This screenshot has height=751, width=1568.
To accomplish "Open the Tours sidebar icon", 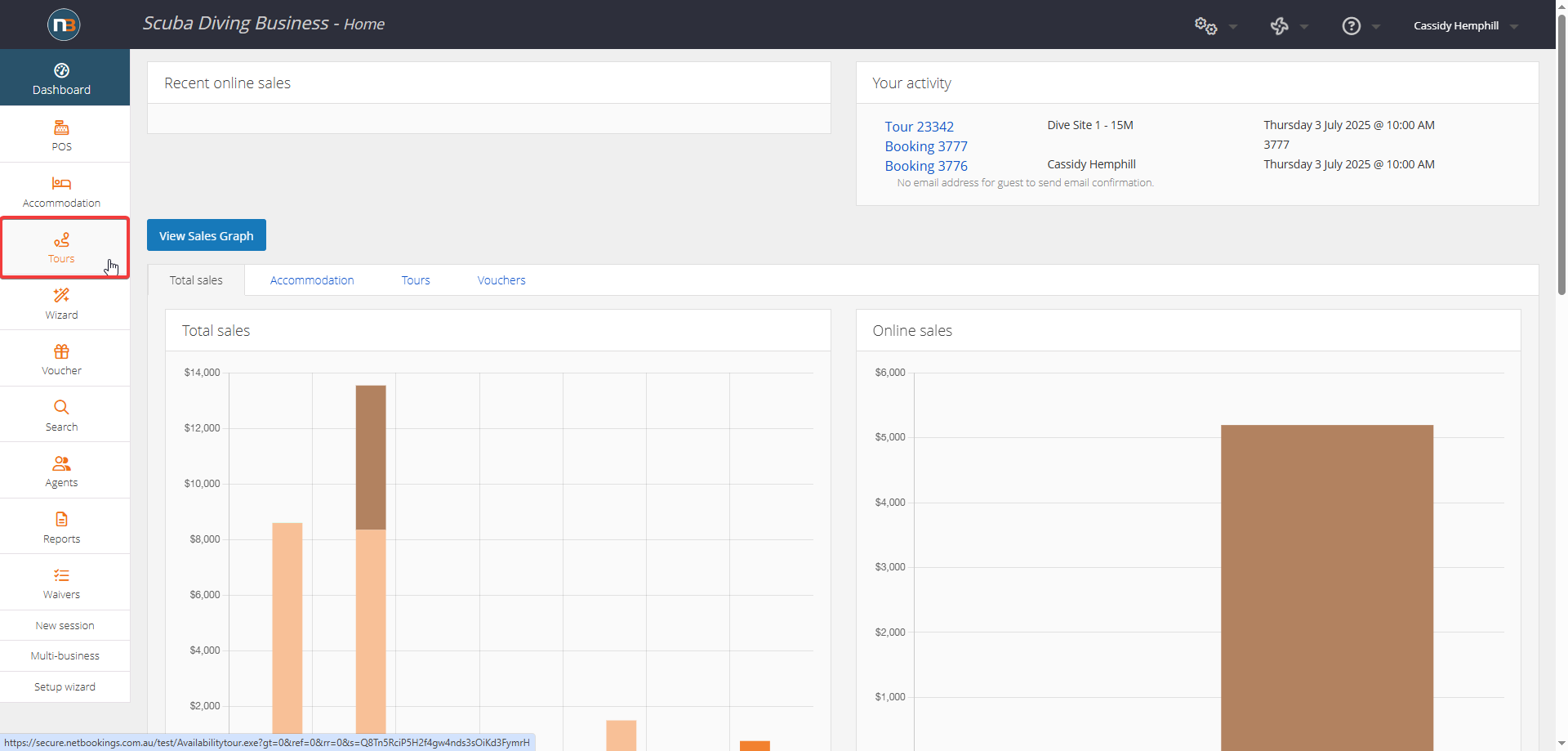I will click(61, 239).
